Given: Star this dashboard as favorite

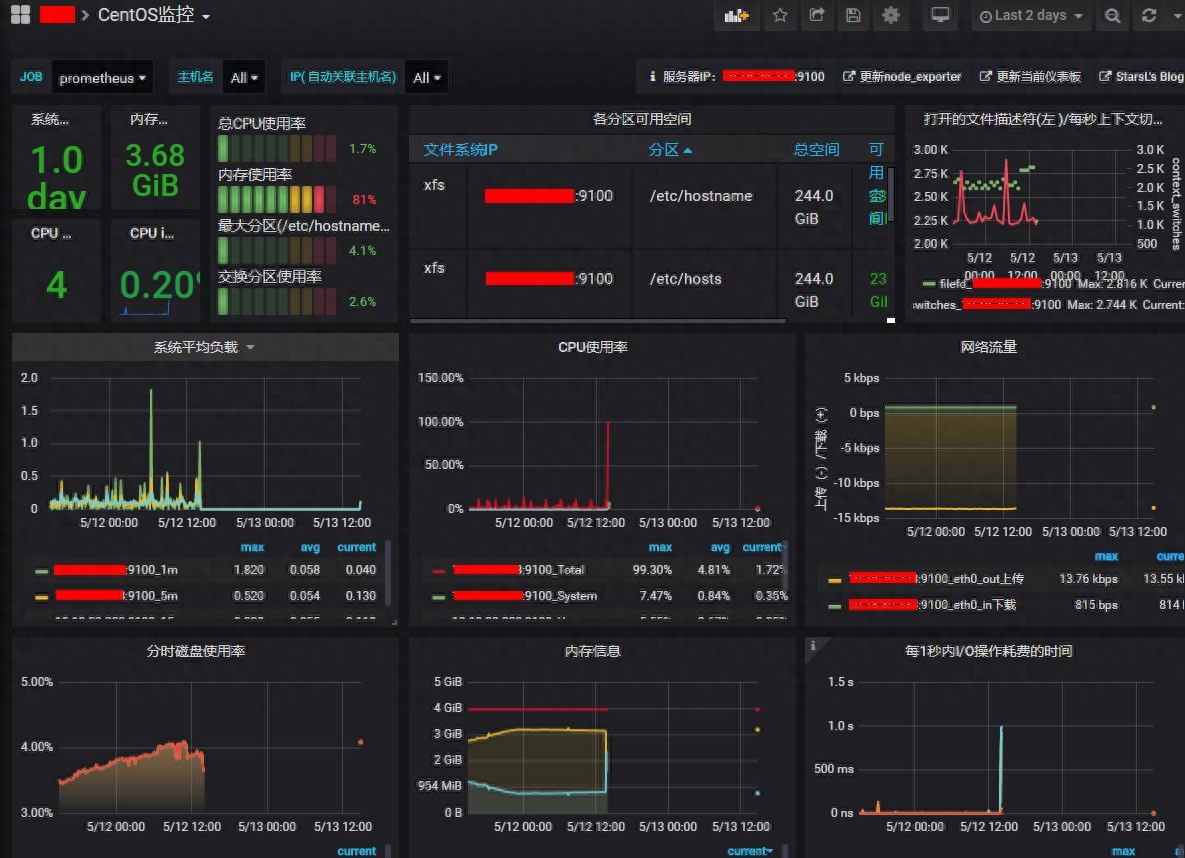Looking at the screenshot, I should (x=780, y=15).
